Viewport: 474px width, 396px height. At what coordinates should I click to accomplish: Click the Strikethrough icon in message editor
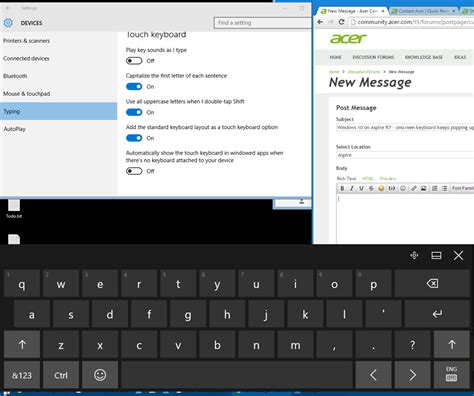coord(371,188)
